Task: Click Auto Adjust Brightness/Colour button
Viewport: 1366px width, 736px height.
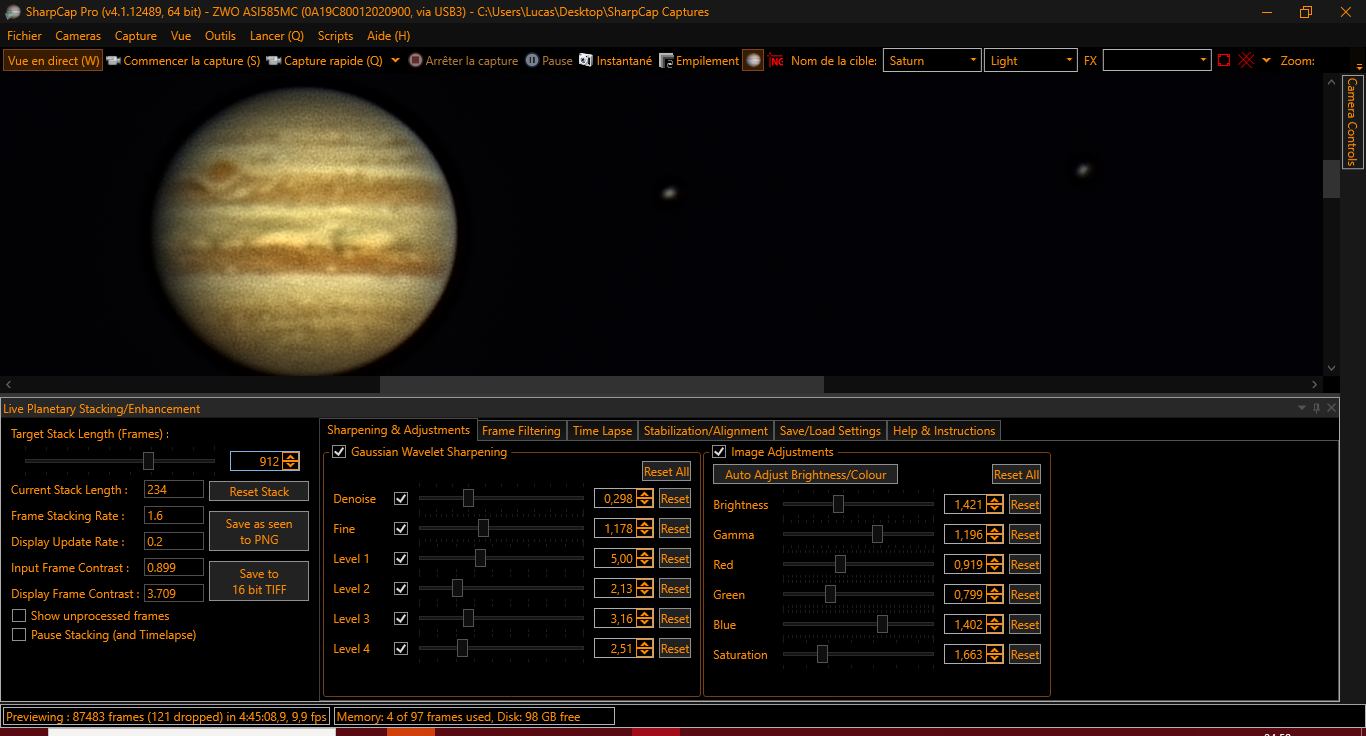Action: pos(805,475)
